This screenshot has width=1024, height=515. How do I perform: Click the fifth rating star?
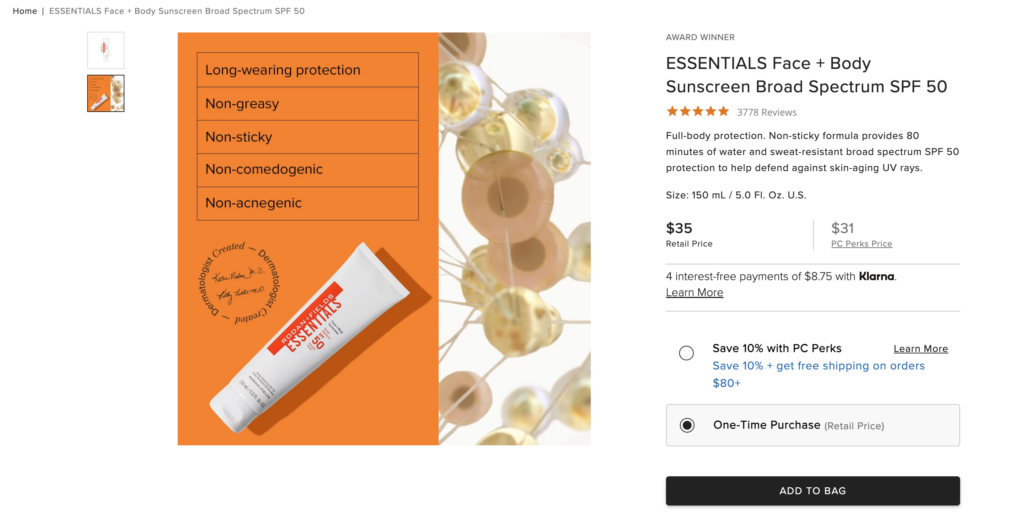[723, 112]
